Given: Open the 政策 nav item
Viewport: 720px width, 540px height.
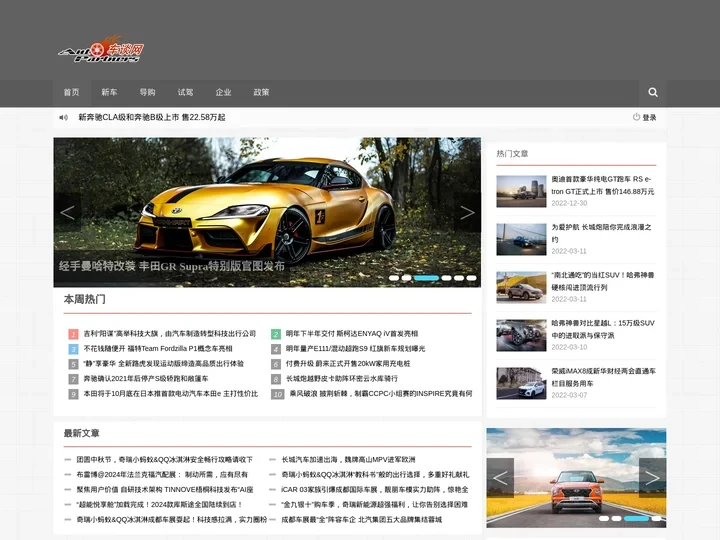Looking at the screenshot, I should tap(261, 92).
